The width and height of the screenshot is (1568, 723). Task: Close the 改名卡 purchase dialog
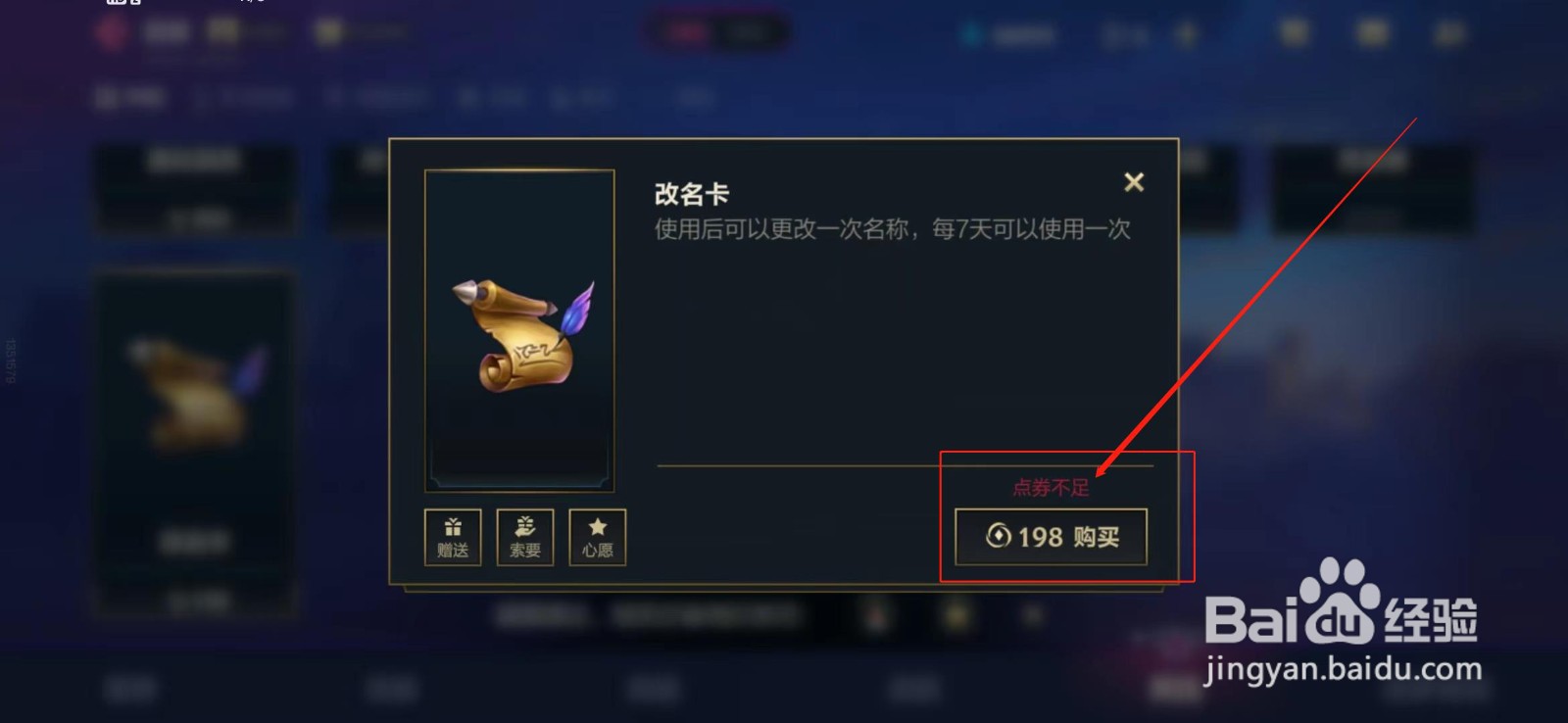point(1134,182)
